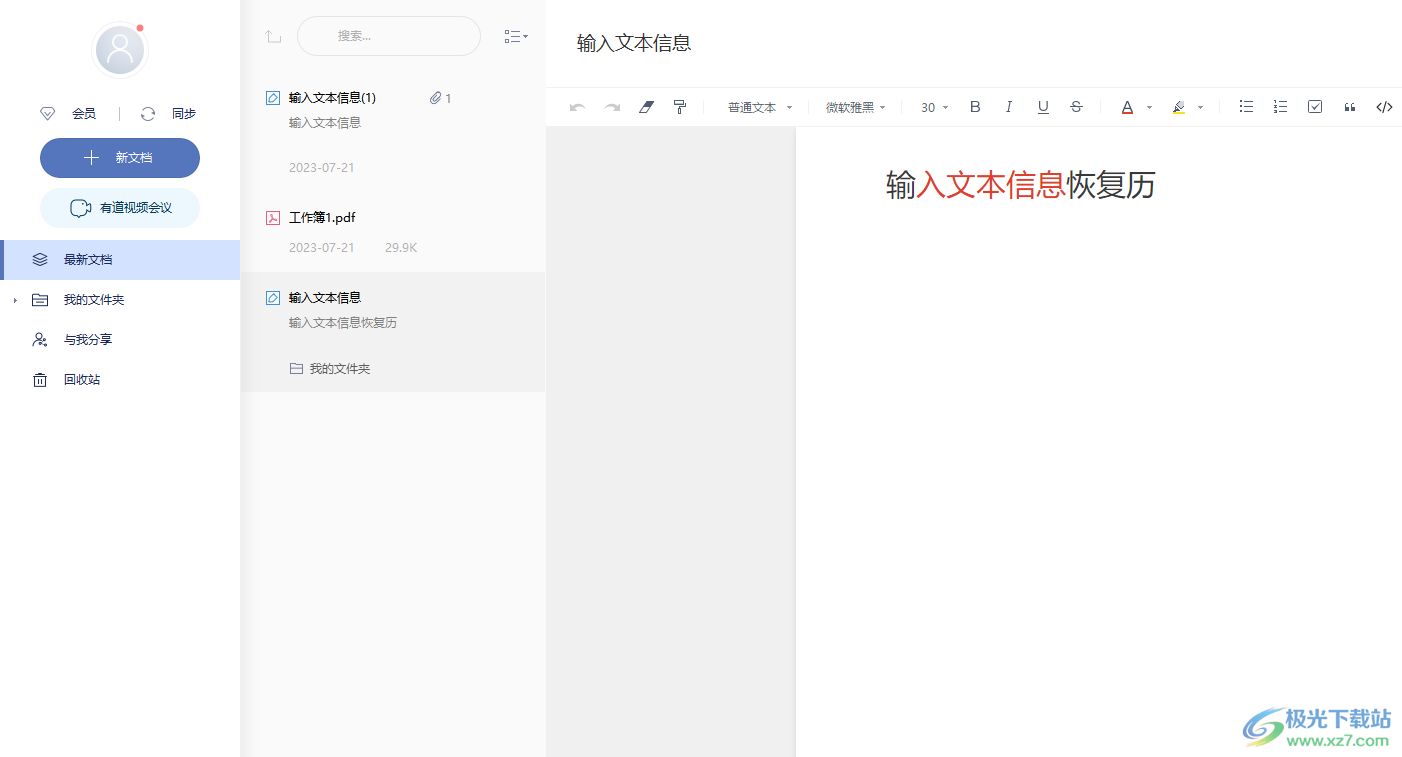Click the attachment paperclip on 输入文本信息(1)
The height and width of the screenshot is (757, 1402).
click(436, 98)
